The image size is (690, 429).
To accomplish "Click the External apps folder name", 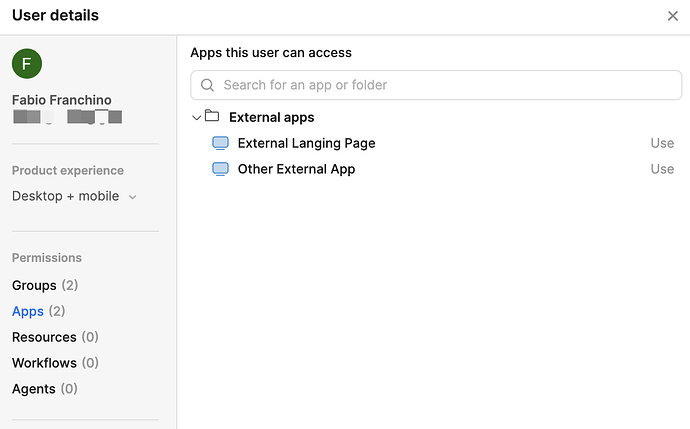I will (x=271, y=117).
